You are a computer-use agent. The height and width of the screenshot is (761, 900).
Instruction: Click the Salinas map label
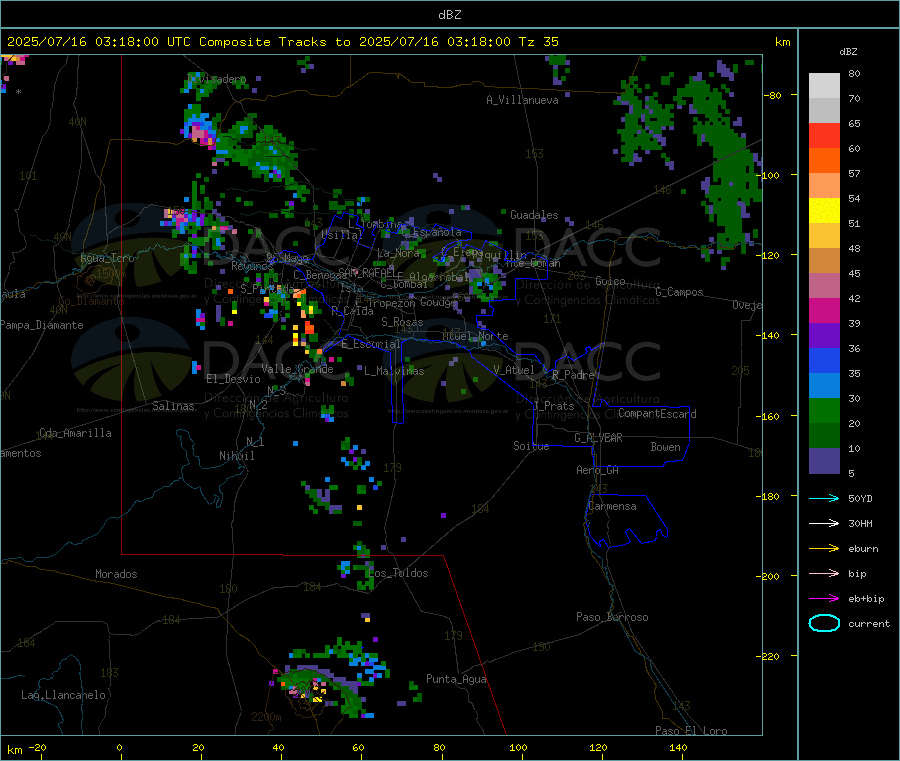(173, 406)
